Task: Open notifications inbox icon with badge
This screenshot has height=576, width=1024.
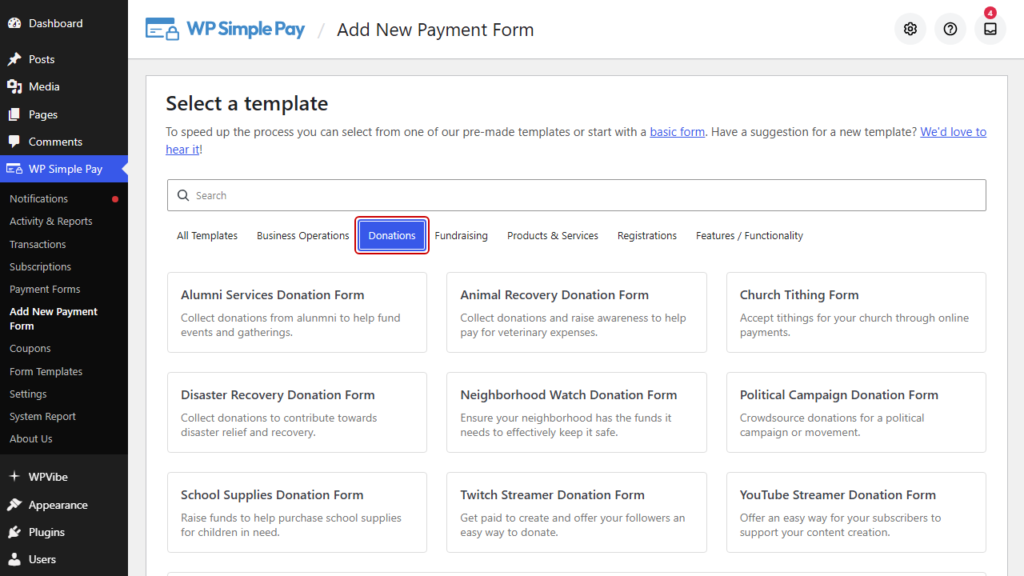Action: click(991, 29)
